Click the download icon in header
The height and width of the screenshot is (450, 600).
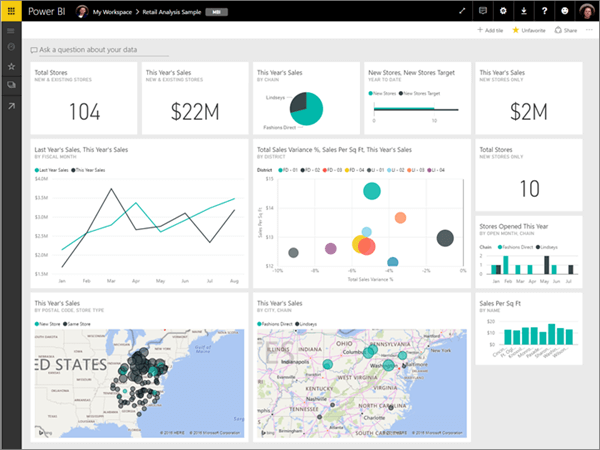tap(524, 11)
